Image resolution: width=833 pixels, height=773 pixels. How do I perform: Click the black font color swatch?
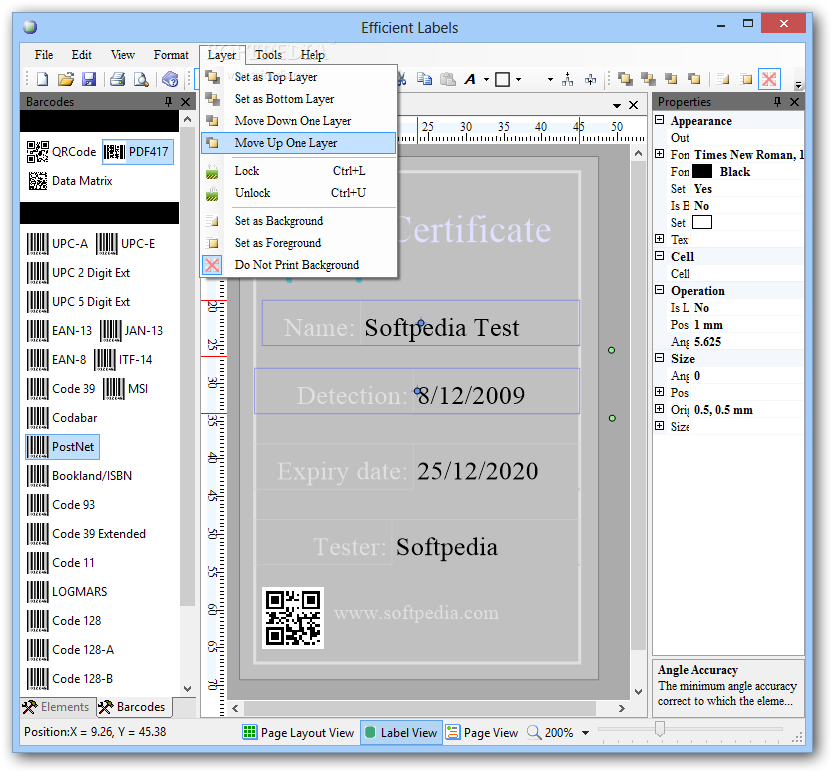pos(702,171)
